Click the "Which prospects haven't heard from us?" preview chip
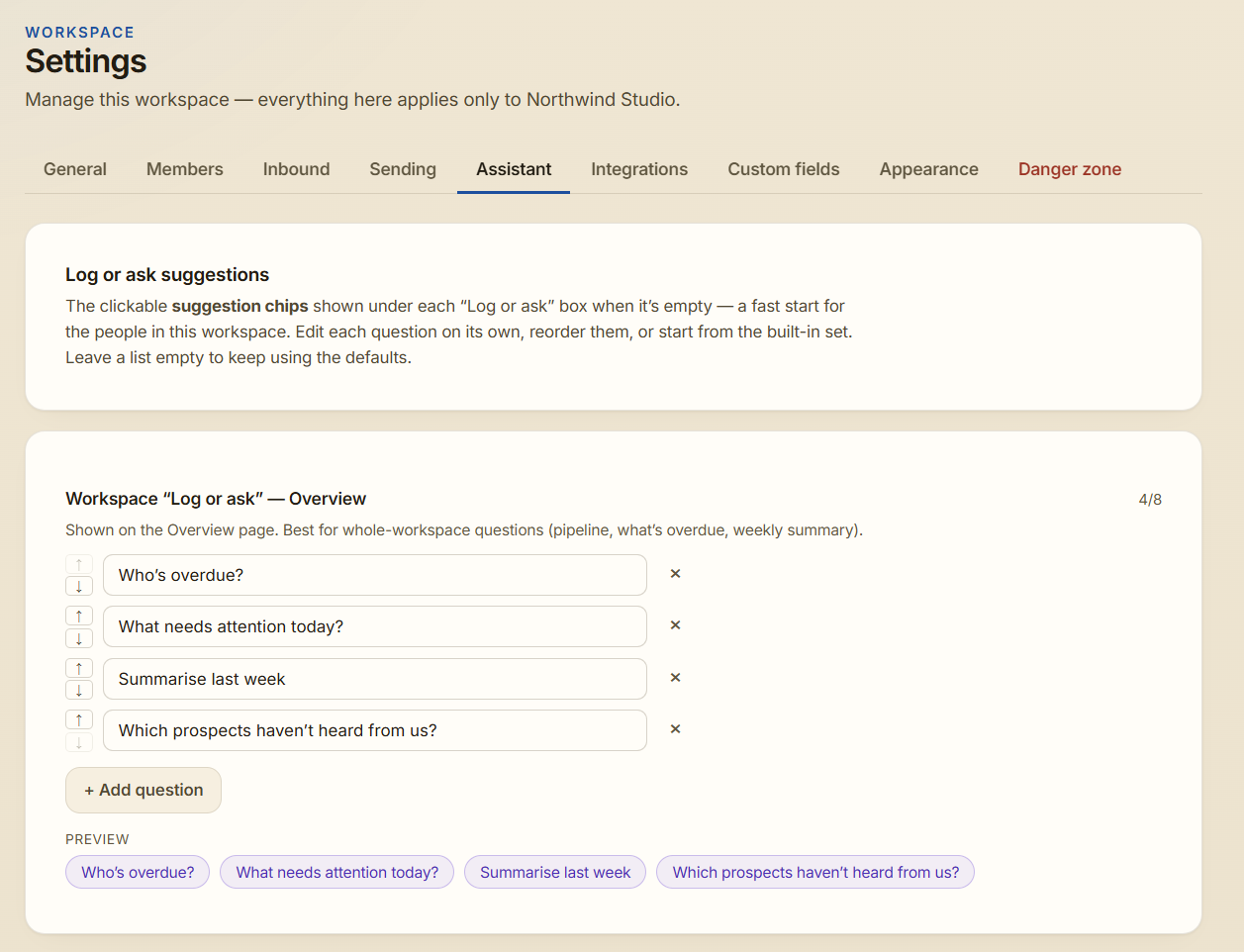 815,872
